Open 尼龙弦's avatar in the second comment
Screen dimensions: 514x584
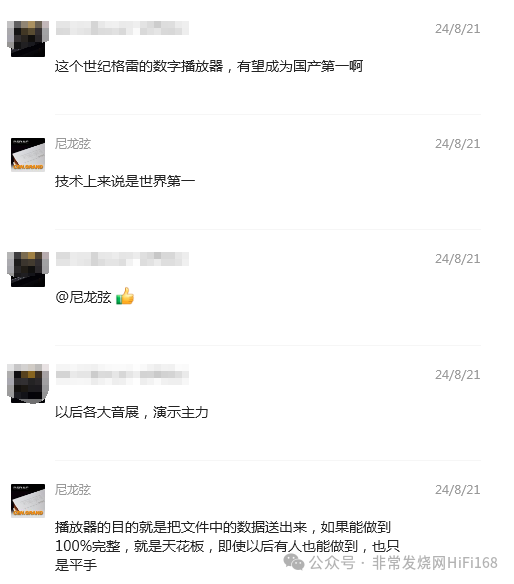tap(28, 155)
